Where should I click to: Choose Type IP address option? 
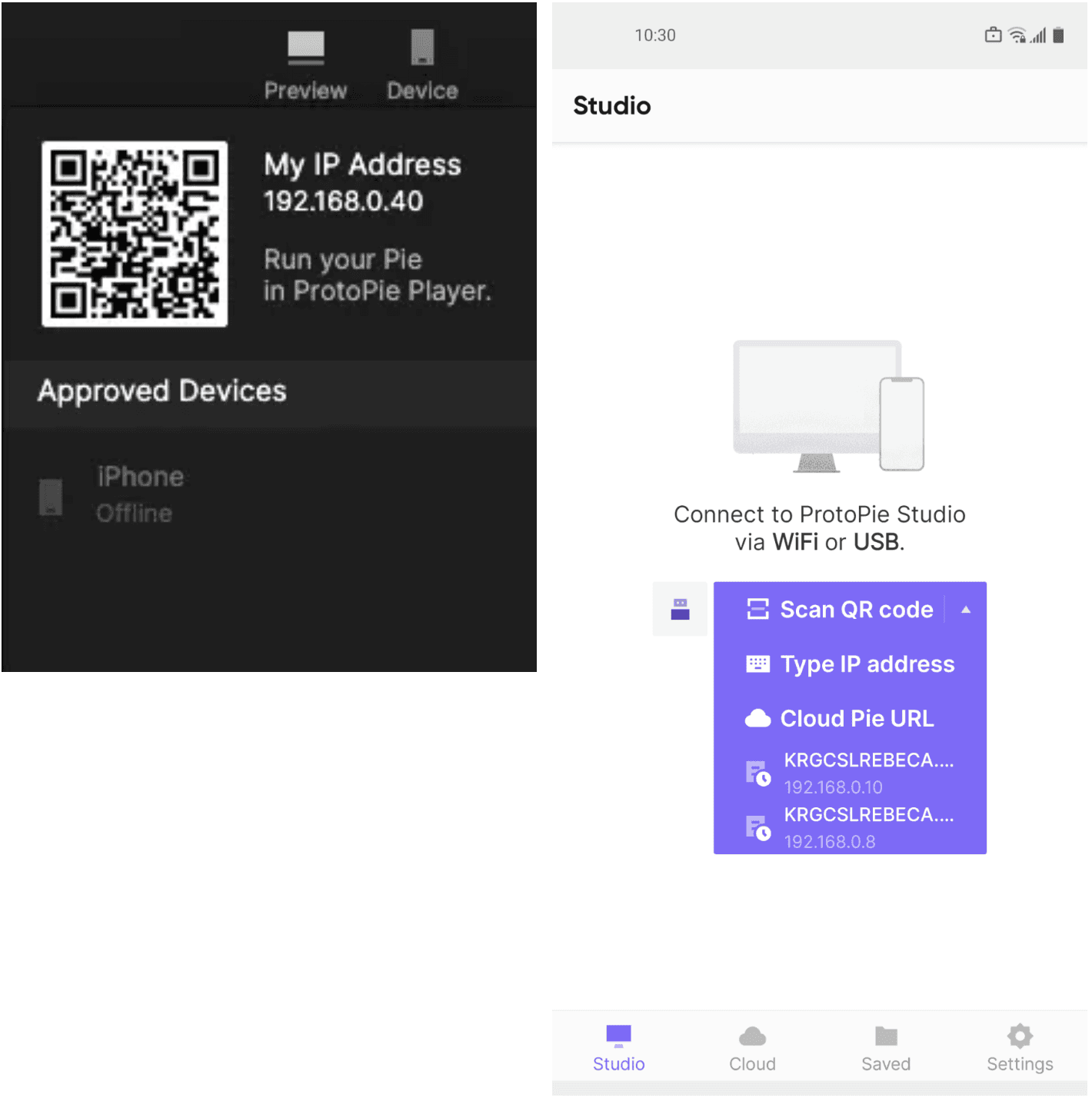click(850, 664)
